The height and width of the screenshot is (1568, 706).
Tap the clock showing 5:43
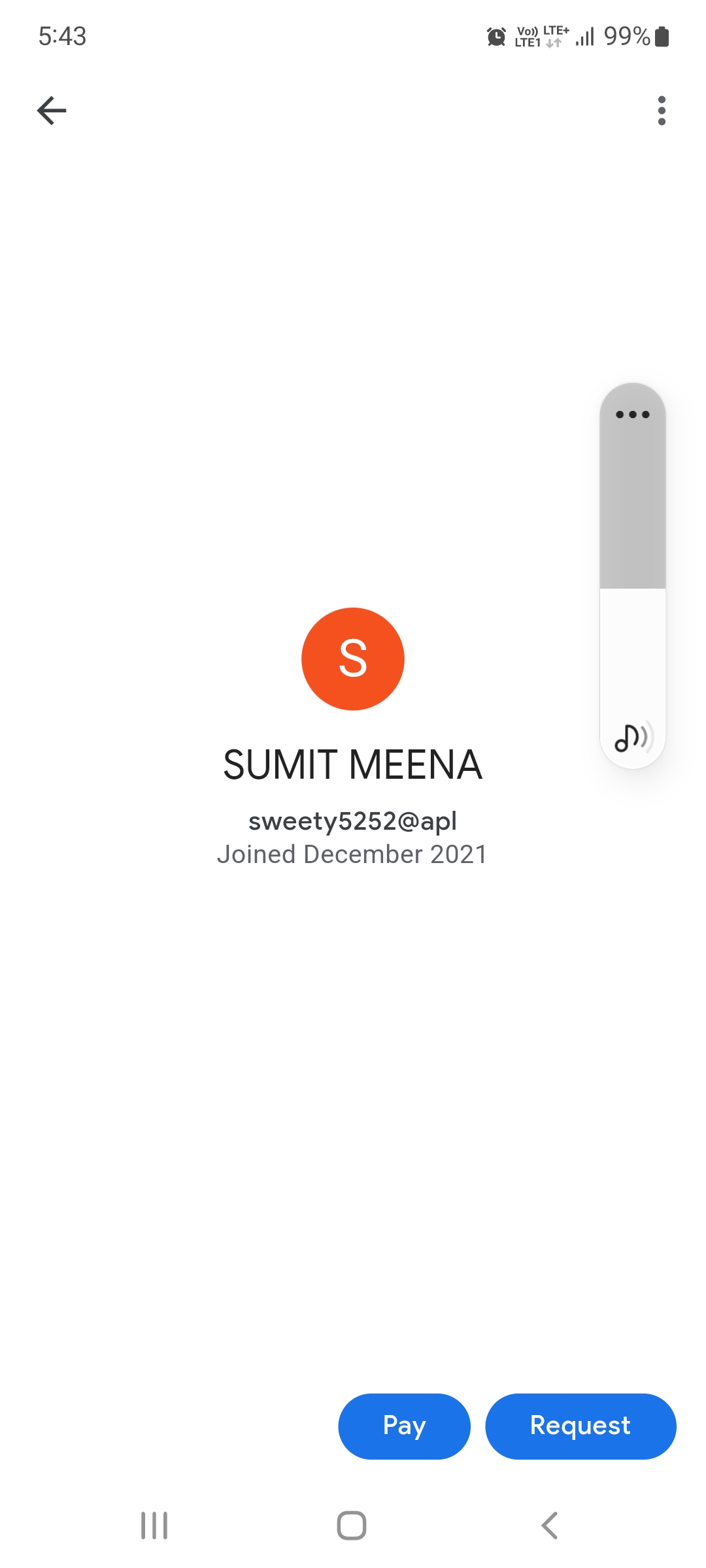click(x=62, y=36)
